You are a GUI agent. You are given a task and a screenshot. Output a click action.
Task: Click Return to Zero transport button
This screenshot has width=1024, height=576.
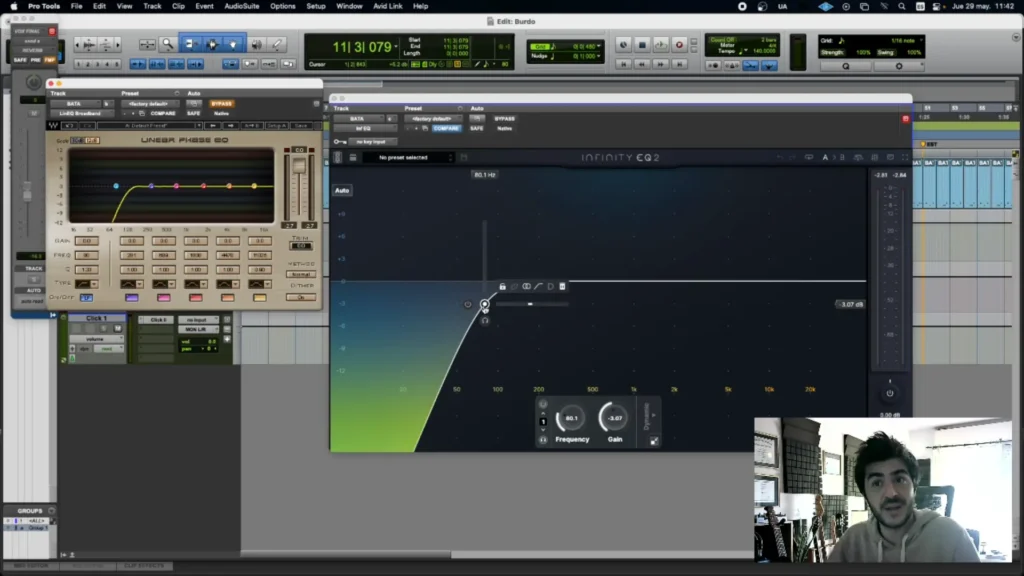624,65
